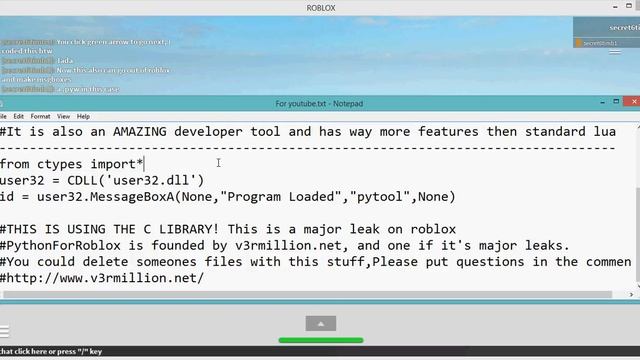Minimize the Notepad window
This screenshot has height=360, width=640.
pos(602,102)
